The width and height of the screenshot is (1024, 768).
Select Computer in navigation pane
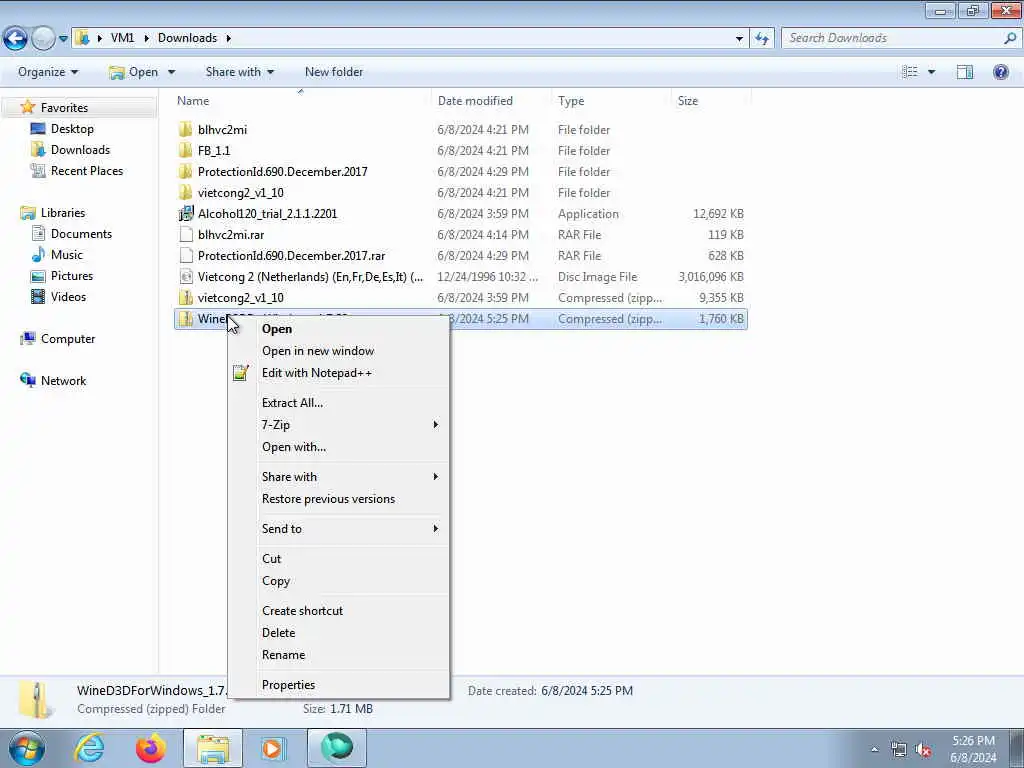click(68, 339)
